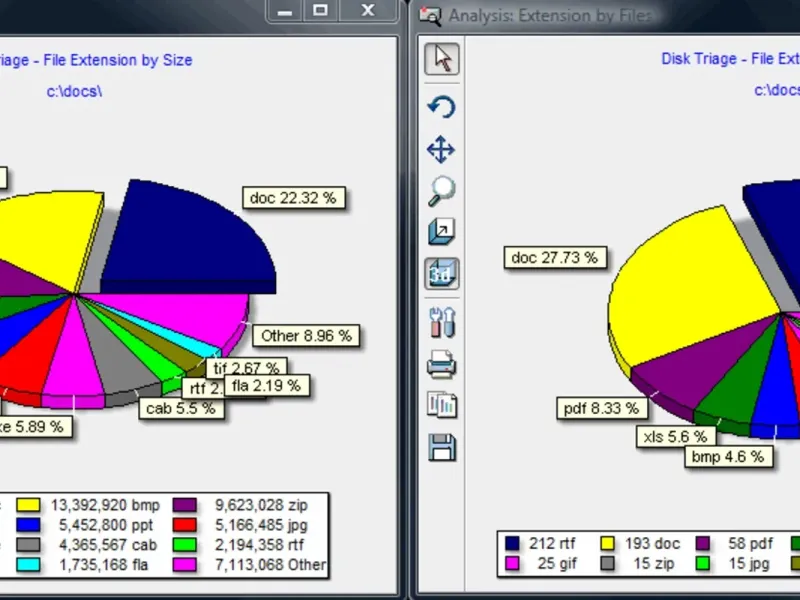Click the doc 27.73 % label
The height and width of the screenshot is (600, 800).
[555, 258]
